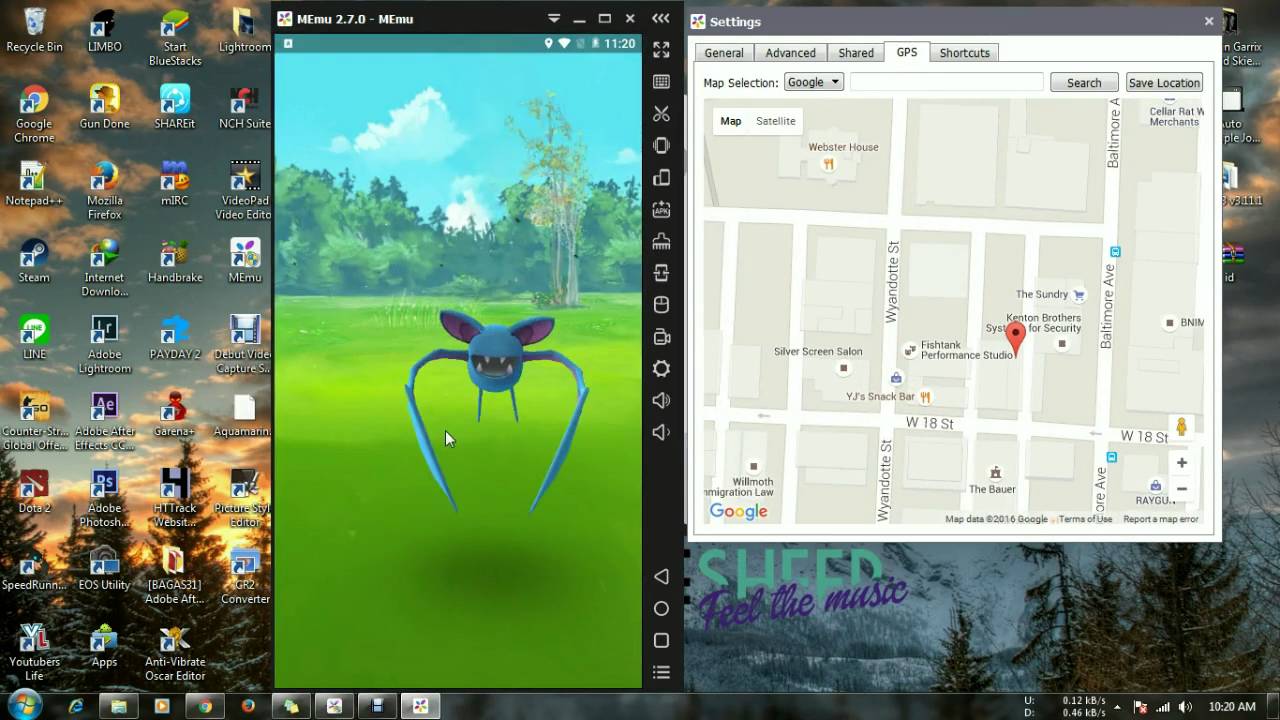
Task: Switch map view to Satellite mode
Action: point(776,121)
